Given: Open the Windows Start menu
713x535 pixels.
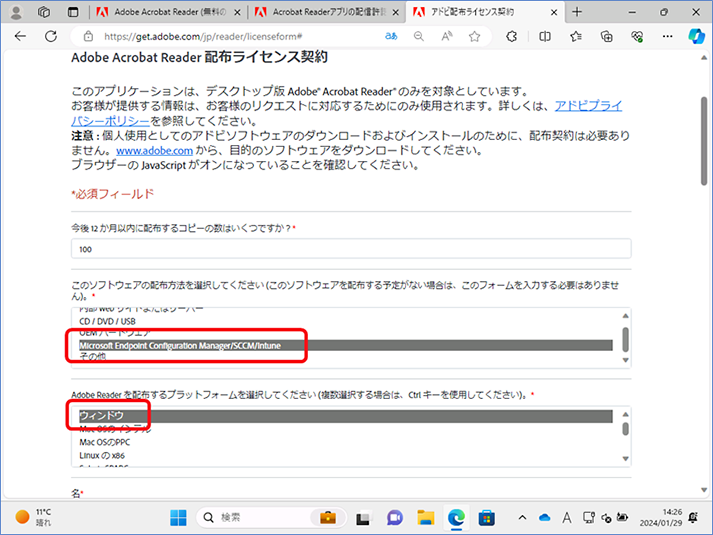Looking at the screenshot, I should 178,517.
